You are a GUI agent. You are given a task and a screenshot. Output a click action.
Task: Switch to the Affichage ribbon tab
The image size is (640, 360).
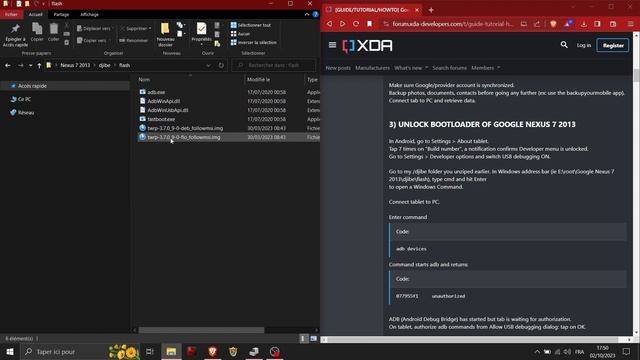[89, 14]
